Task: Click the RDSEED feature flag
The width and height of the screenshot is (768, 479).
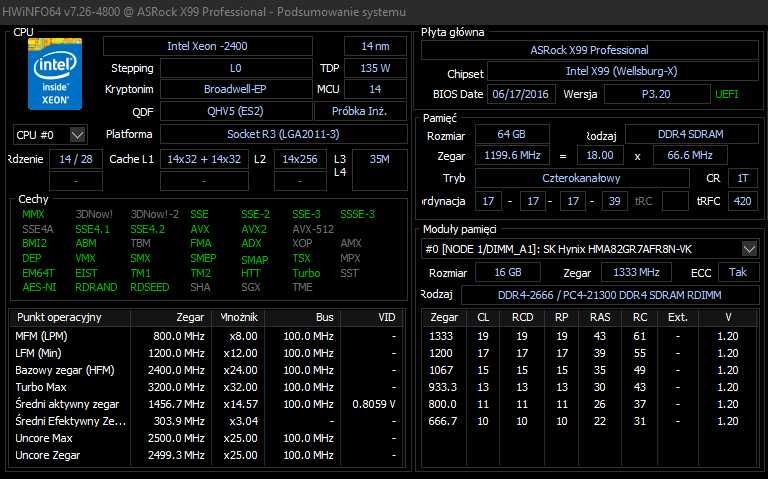Action: (149, 287)
